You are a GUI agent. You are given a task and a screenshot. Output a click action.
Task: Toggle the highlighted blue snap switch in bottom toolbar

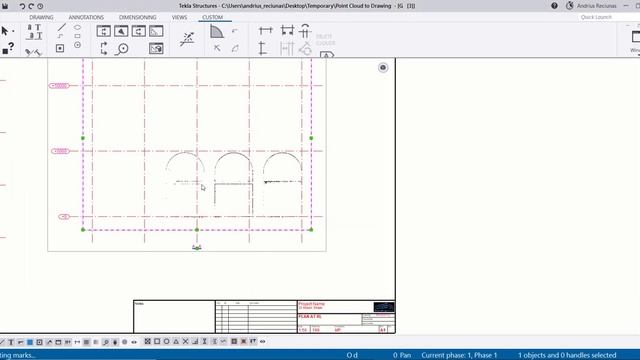click(x=30, y=342)
